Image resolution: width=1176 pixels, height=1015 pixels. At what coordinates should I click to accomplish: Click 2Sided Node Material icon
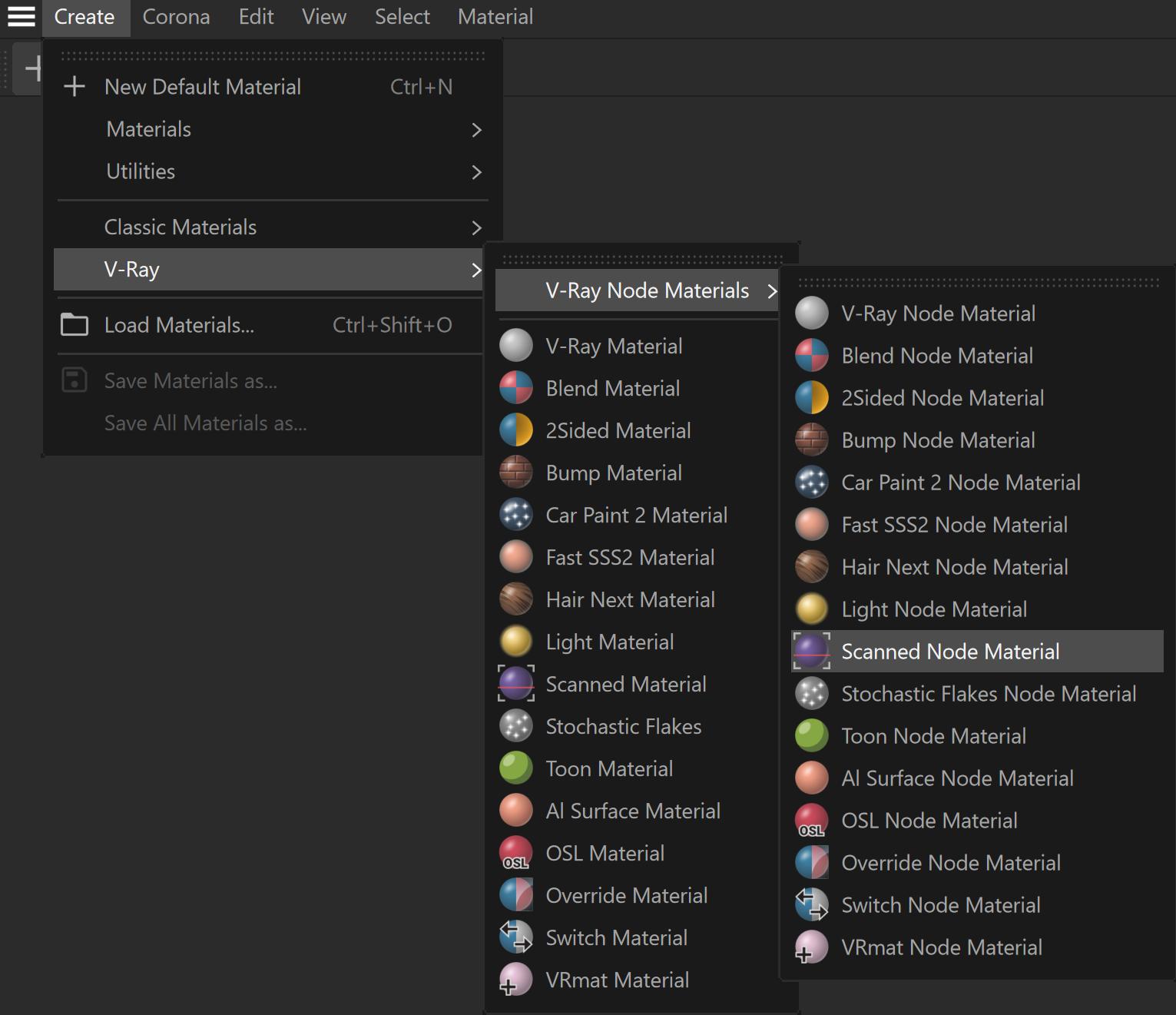click(x=812, y=398)
